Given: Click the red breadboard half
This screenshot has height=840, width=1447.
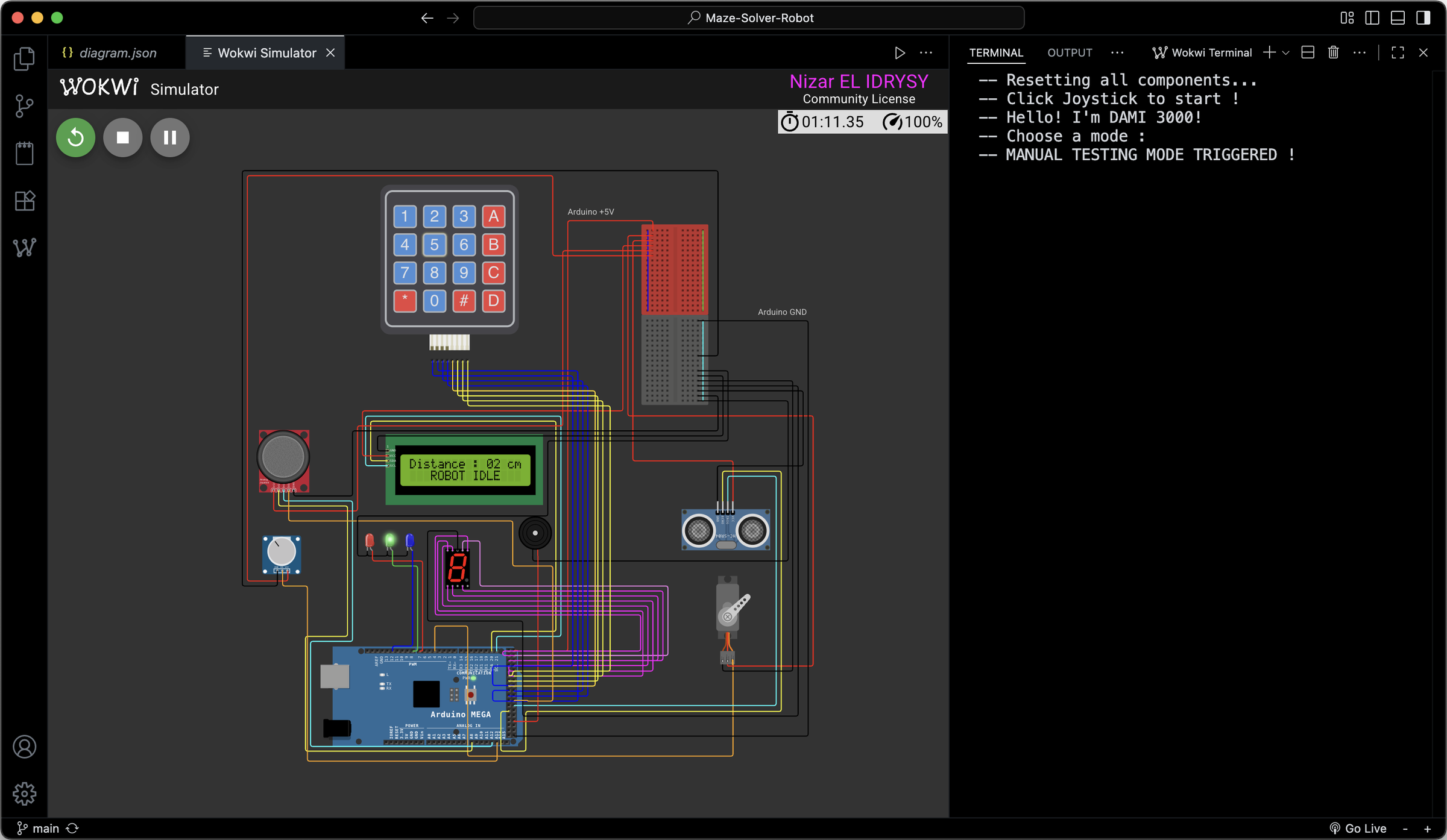Looking at the screenshot, I should point(675,269).
